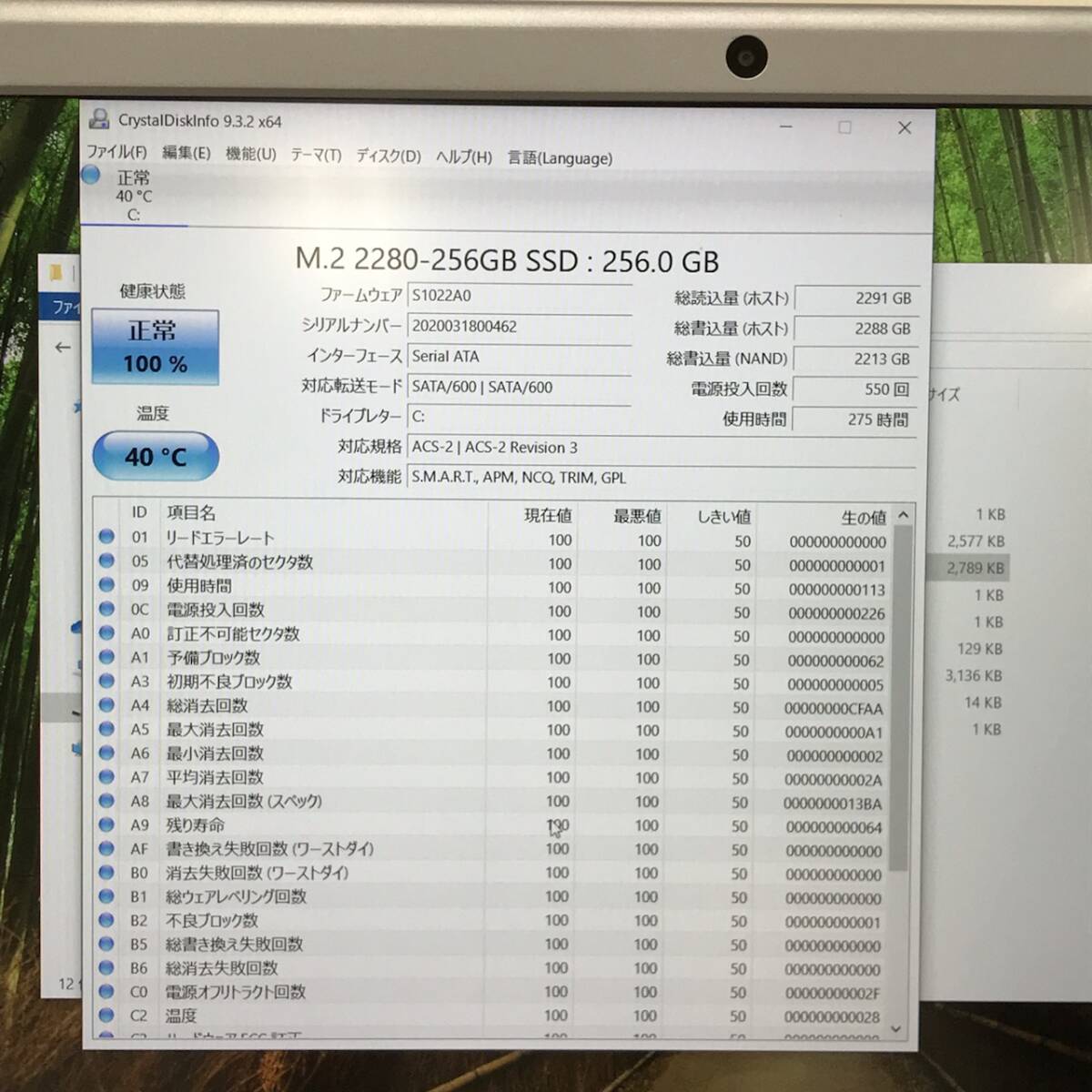Click the SMART list scroll up arrow

click(x=903, y=515)
